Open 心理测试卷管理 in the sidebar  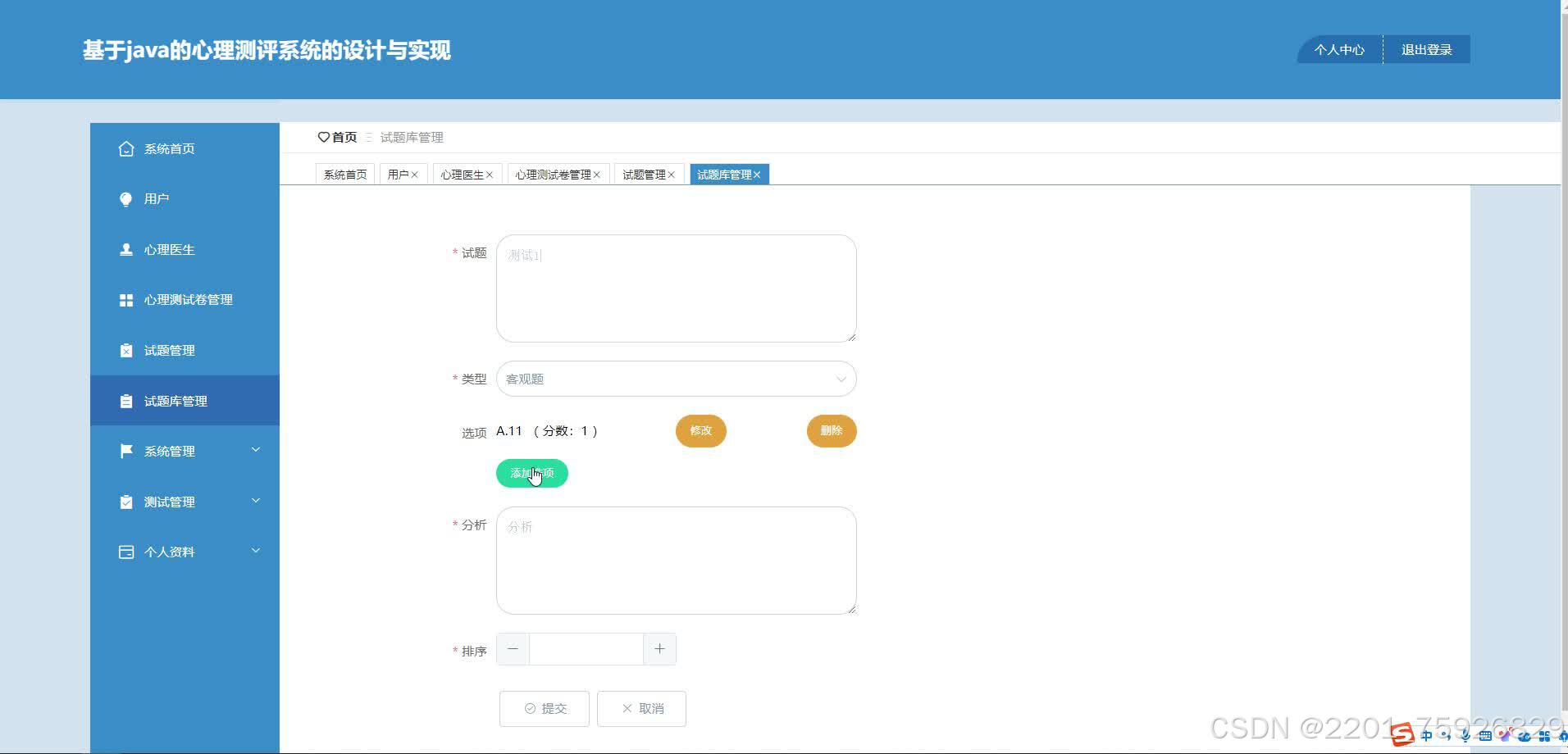pyautogui.click(x=185, y=300)
